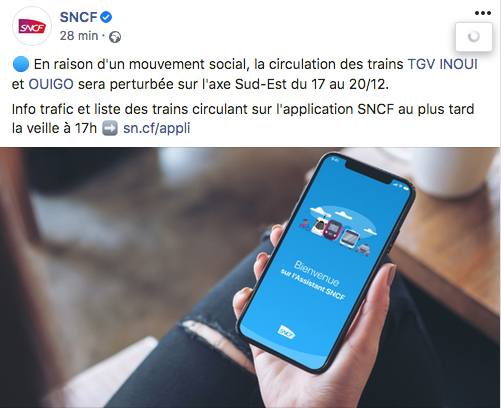Image resolution: width=501 pixels, height=408 pixels.
Task: Follow the sn.cf/appli link
Action: coord(157,128)
